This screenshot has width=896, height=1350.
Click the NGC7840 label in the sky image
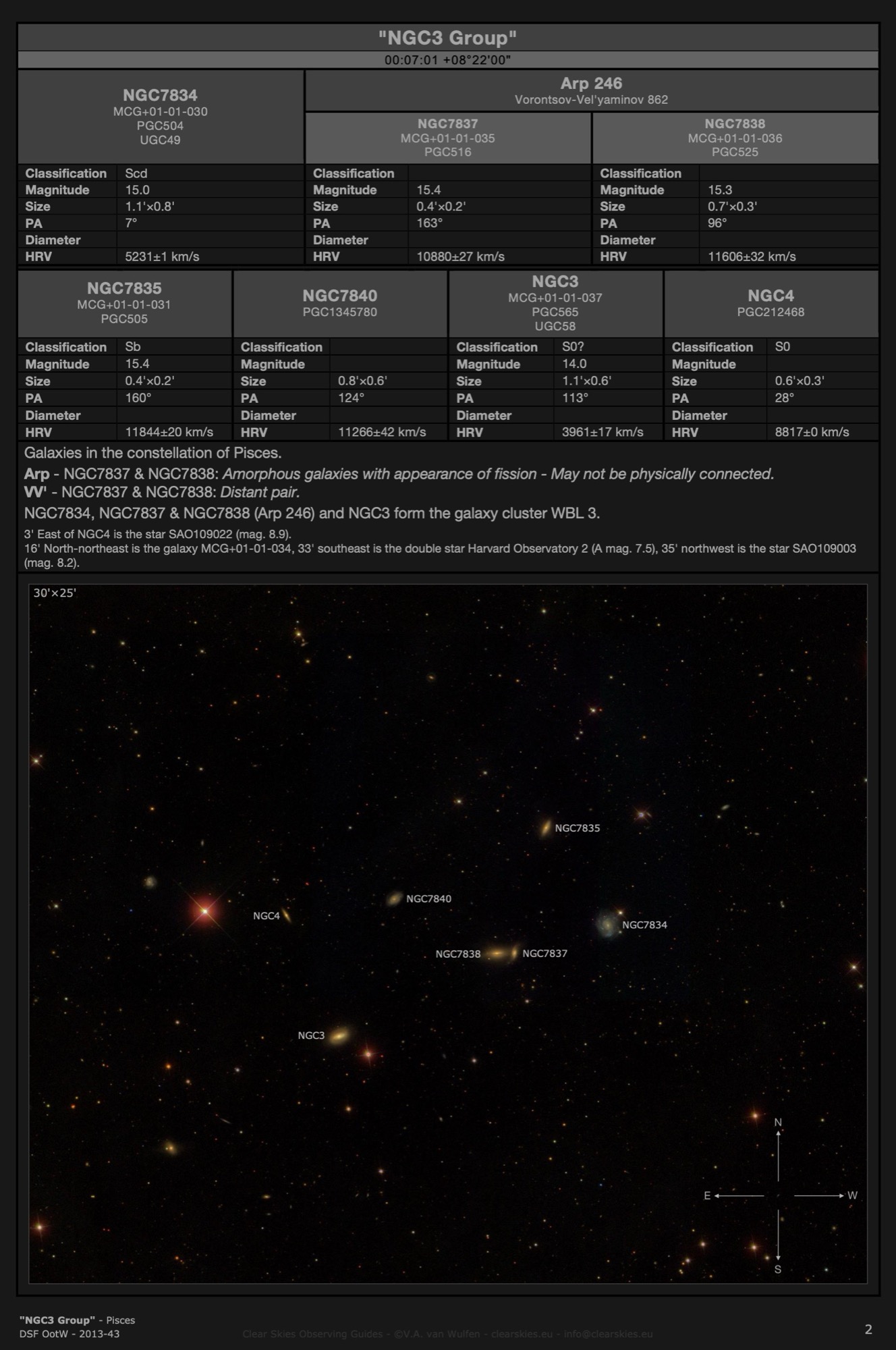tap(428, 898)
